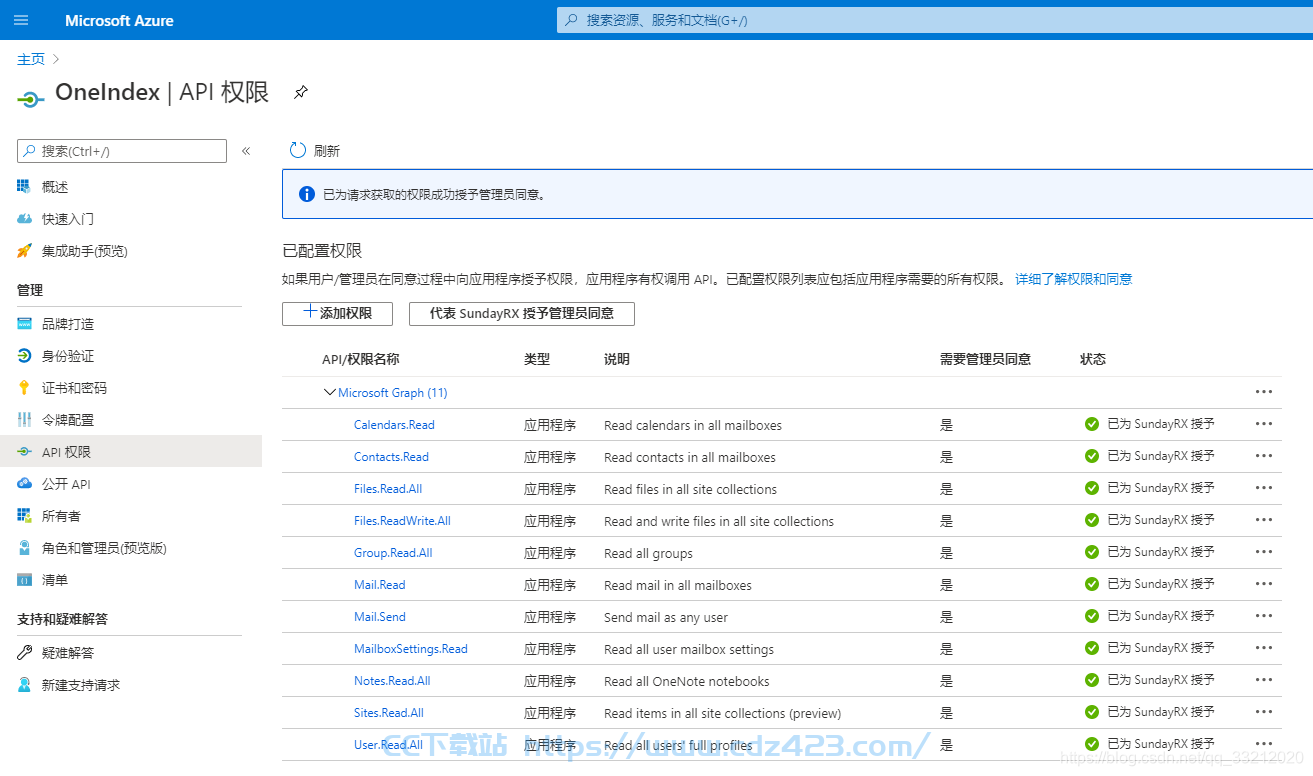Open the Sites.Read.All permission link
The width and height of the screenshot is (1313, 776).
(389, 713)
